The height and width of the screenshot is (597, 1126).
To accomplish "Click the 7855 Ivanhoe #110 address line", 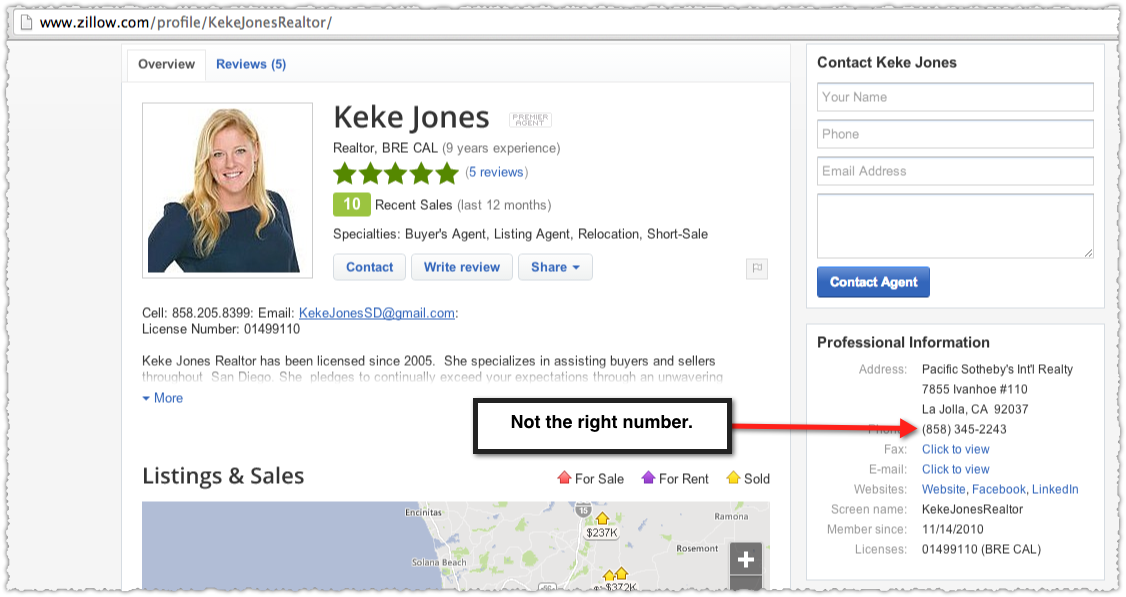I will [x=974, y=389].
